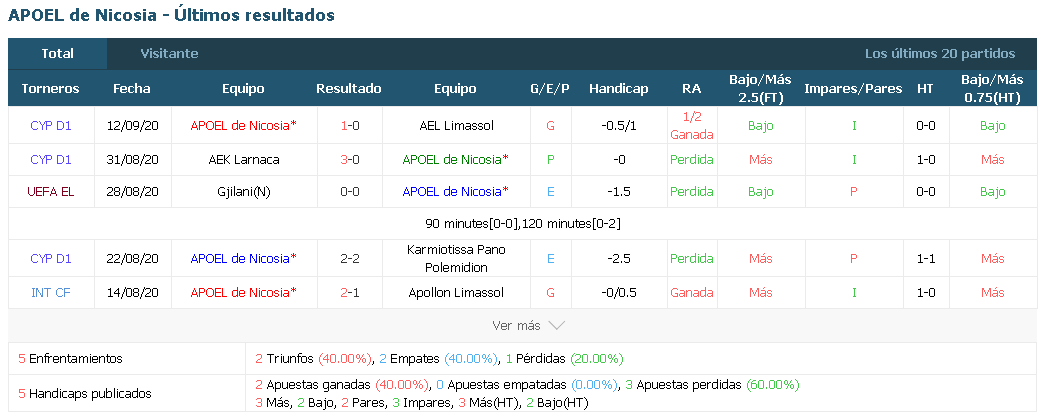This screenshot has height=416, width=1043.
Task: Open Karmiotissa Pano Polemidion team page
Action: (456, 259)
